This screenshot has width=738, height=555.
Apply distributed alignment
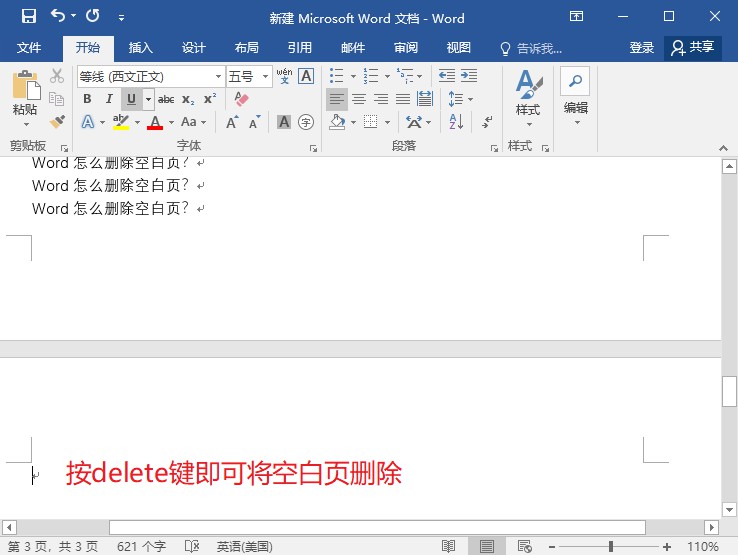[425, 99]
